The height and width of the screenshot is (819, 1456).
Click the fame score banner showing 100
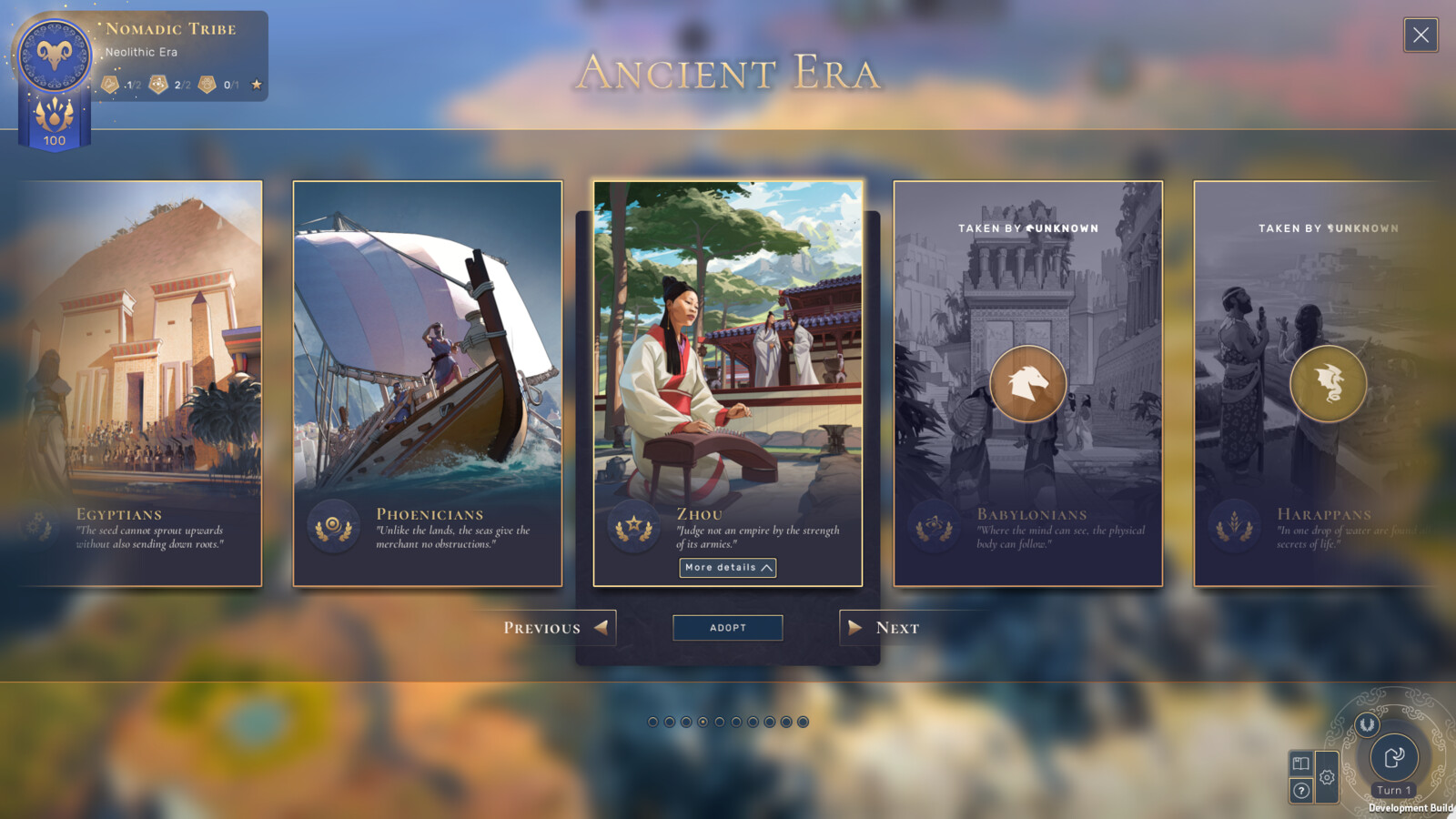coord(55,123)
